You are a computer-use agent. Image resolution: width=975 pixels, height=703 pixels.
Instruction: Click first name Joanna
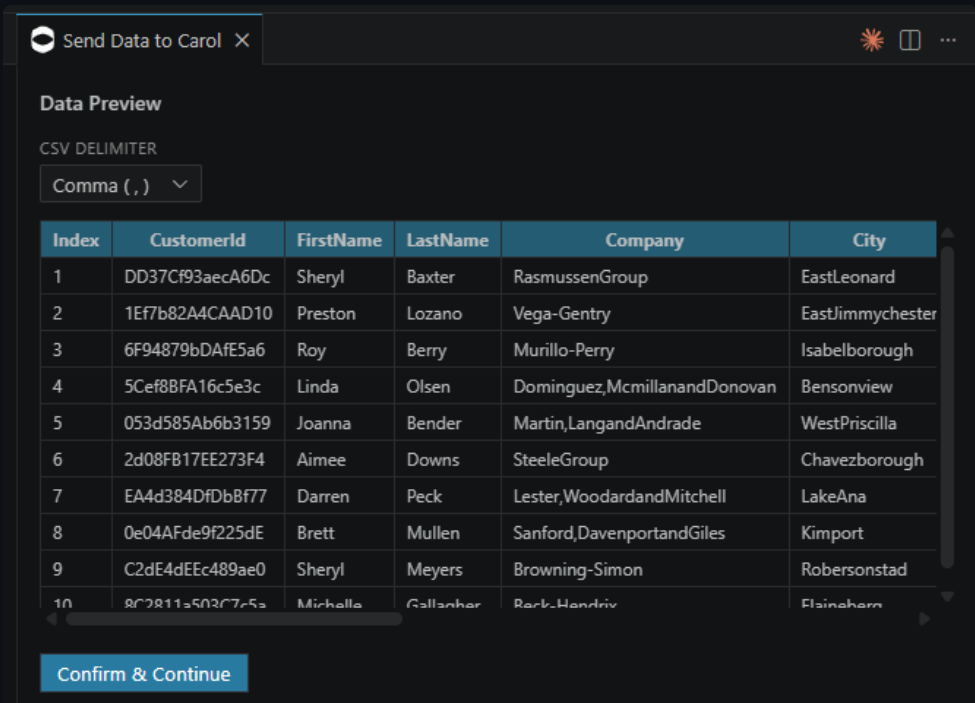click(x=324, y=423)
